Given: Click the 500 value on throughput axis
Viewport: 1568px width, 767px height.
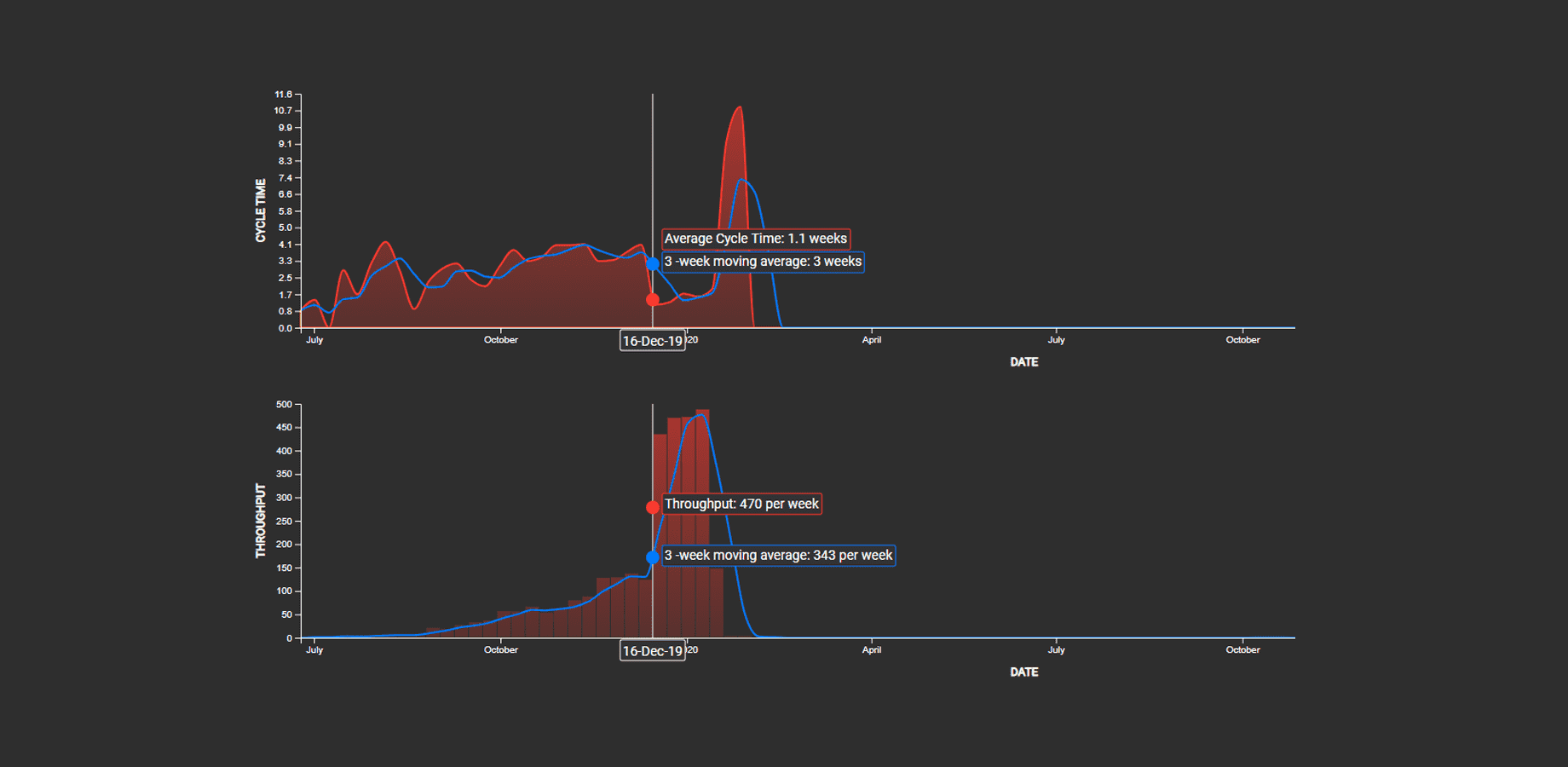Looking at the screenshot, I should click(284, 405).
